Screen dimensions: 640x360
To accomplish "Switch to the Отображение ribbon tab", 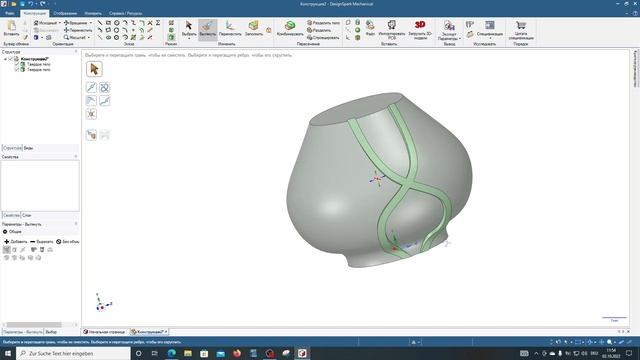I will tap(65, 13).
